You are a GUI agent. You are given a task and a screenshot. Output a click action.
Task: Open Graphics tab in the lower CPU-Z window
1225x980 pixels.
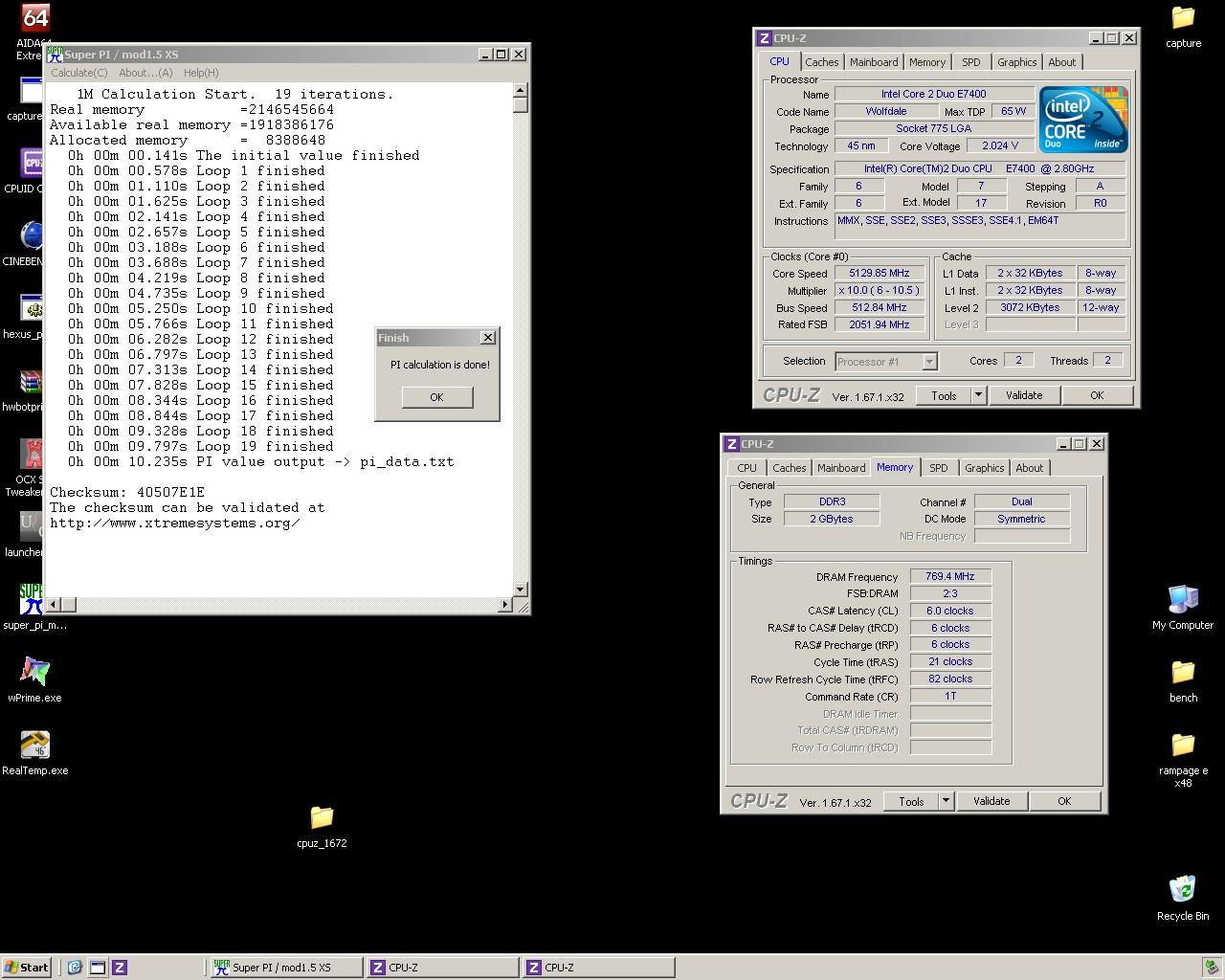984,468
